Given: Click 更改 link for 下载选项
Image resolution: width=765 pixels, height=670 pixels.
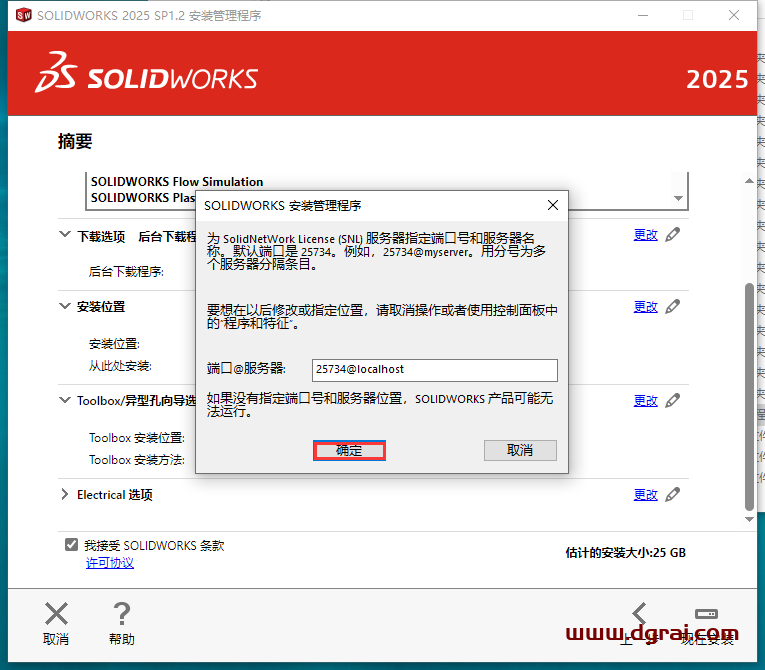Looking at the screenshot, I should (x=645, y=235).
